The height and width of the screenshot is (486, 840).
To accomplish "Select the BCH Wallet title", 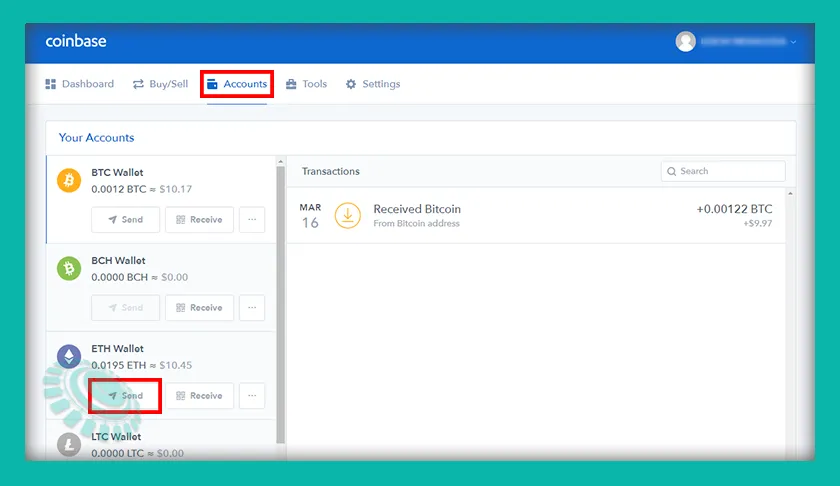I will point(118,260).
